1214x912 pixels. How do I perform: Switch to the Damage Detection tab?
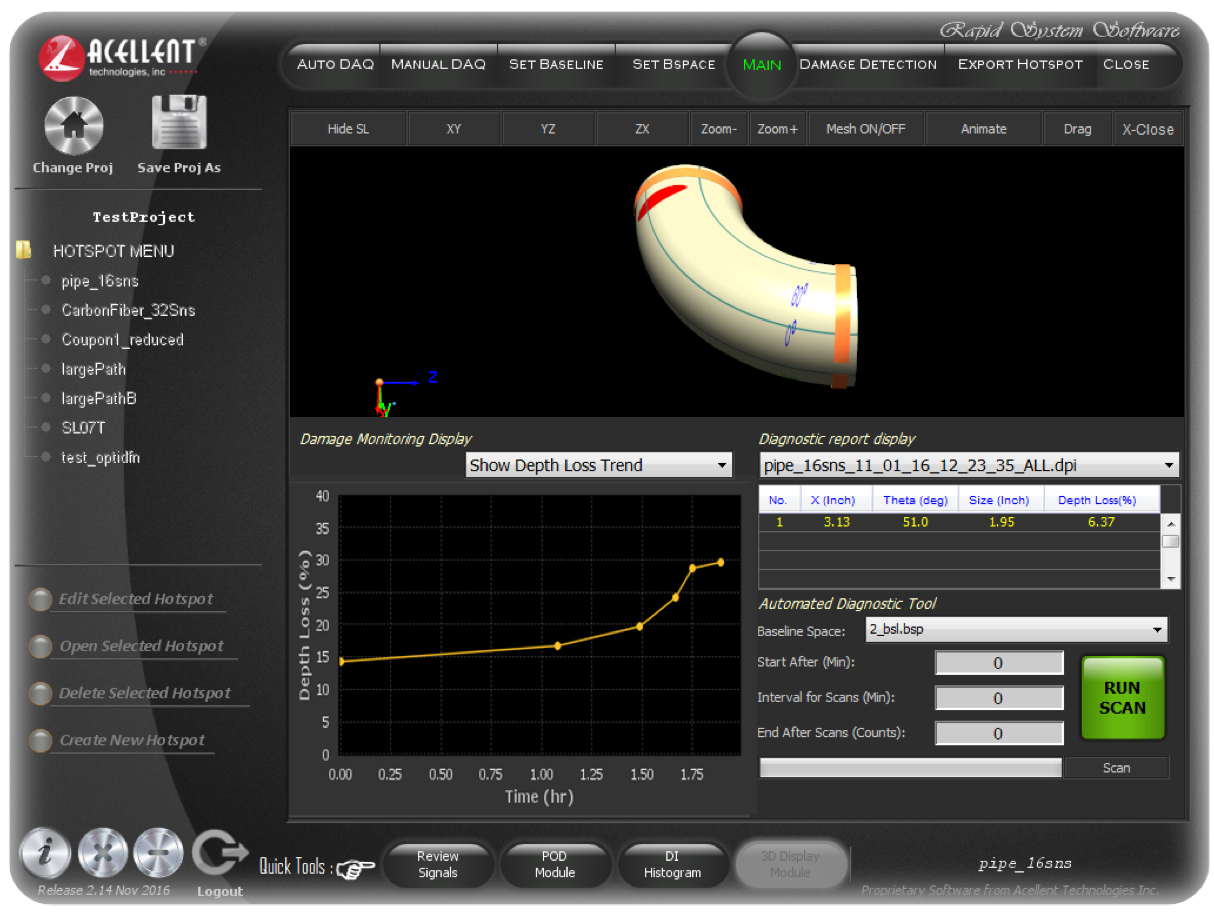[867, 64]
